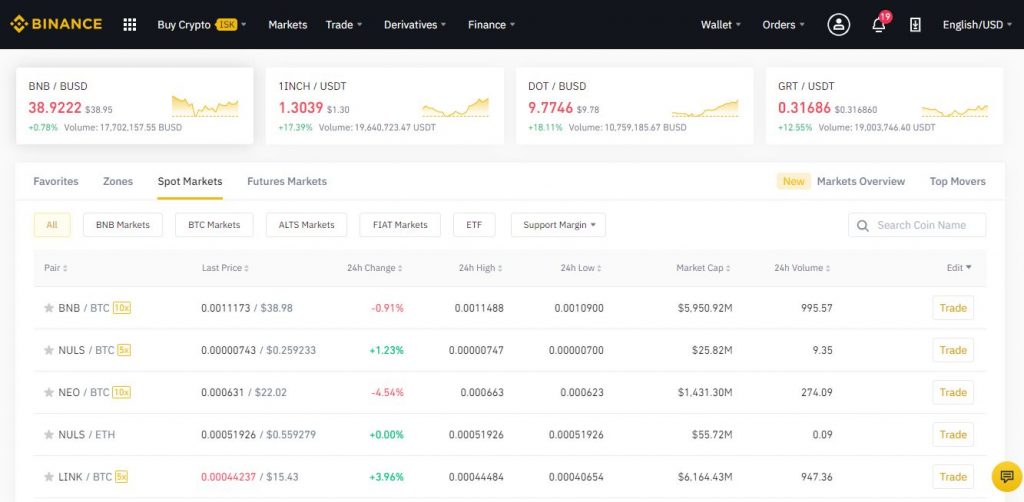Image resolution: width=1024 pixels, height=502 pixels.
Task: Click the 10x badge on BNB / BTC
Action: 121,307
